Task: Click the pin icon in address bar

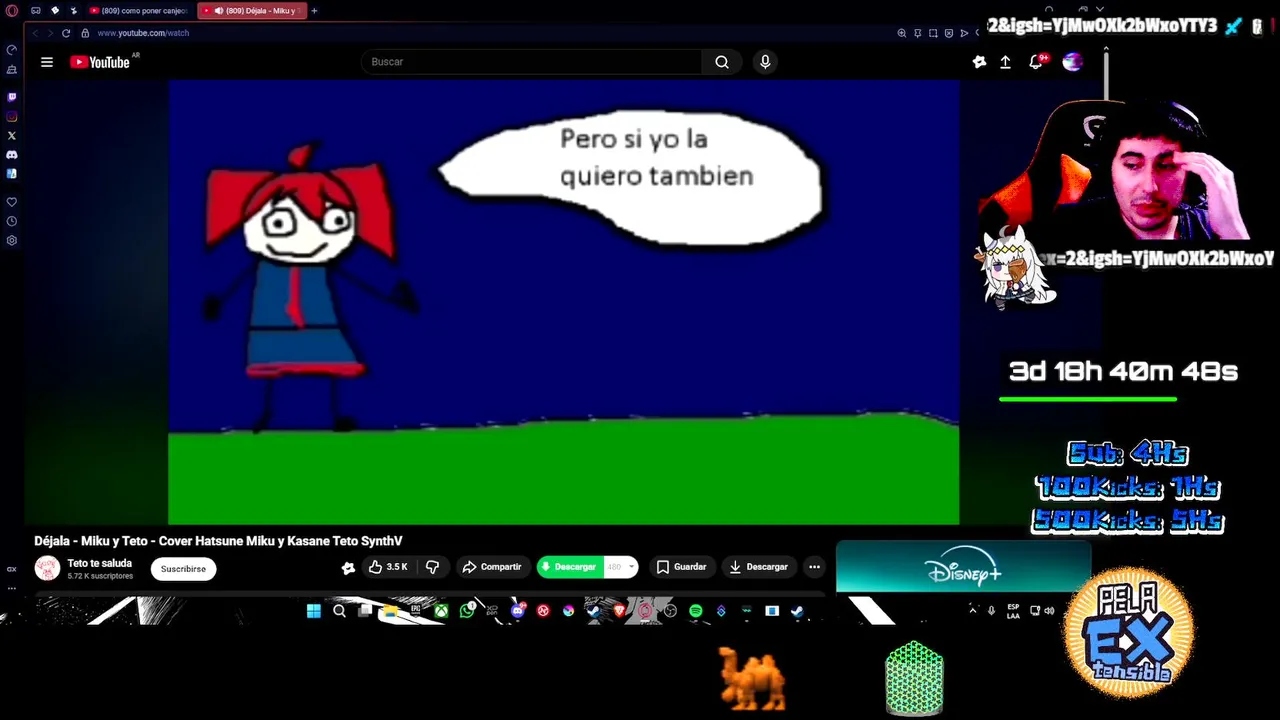Action: tap(918, 33)
